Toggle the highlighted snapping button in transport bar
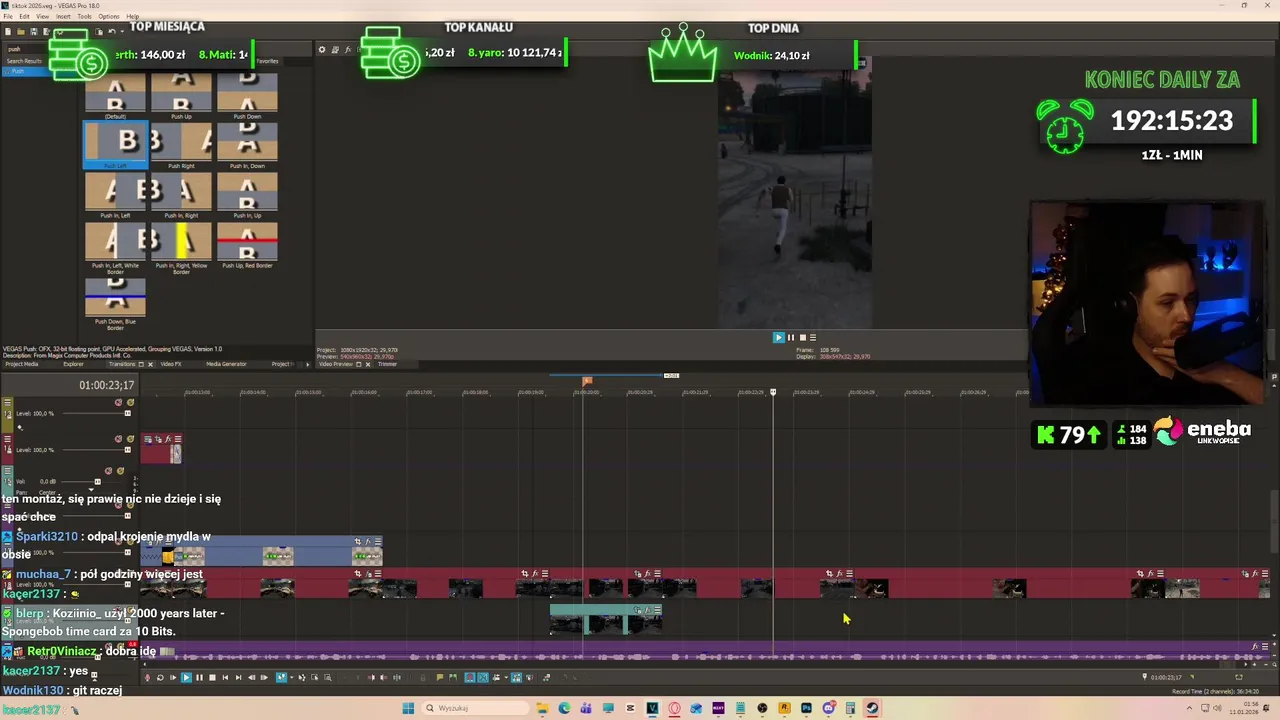This screenshot has width=1280, height=720. tap(470, 678)
